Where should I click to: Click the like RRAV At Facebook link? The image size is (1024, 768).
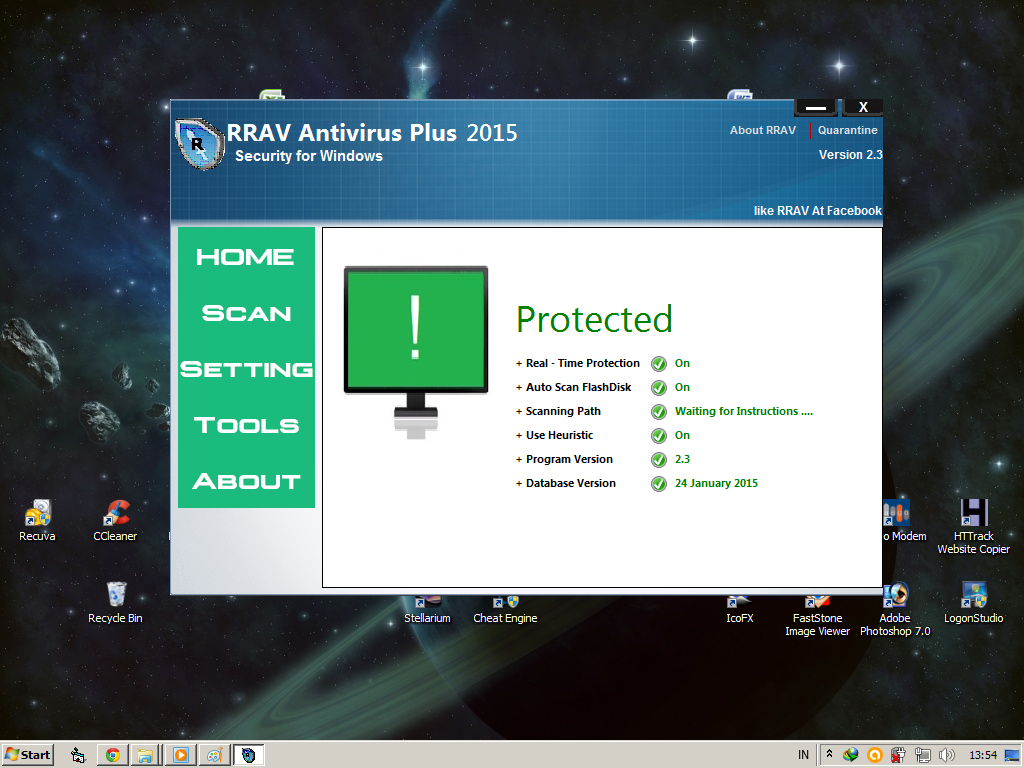point(818,210)
